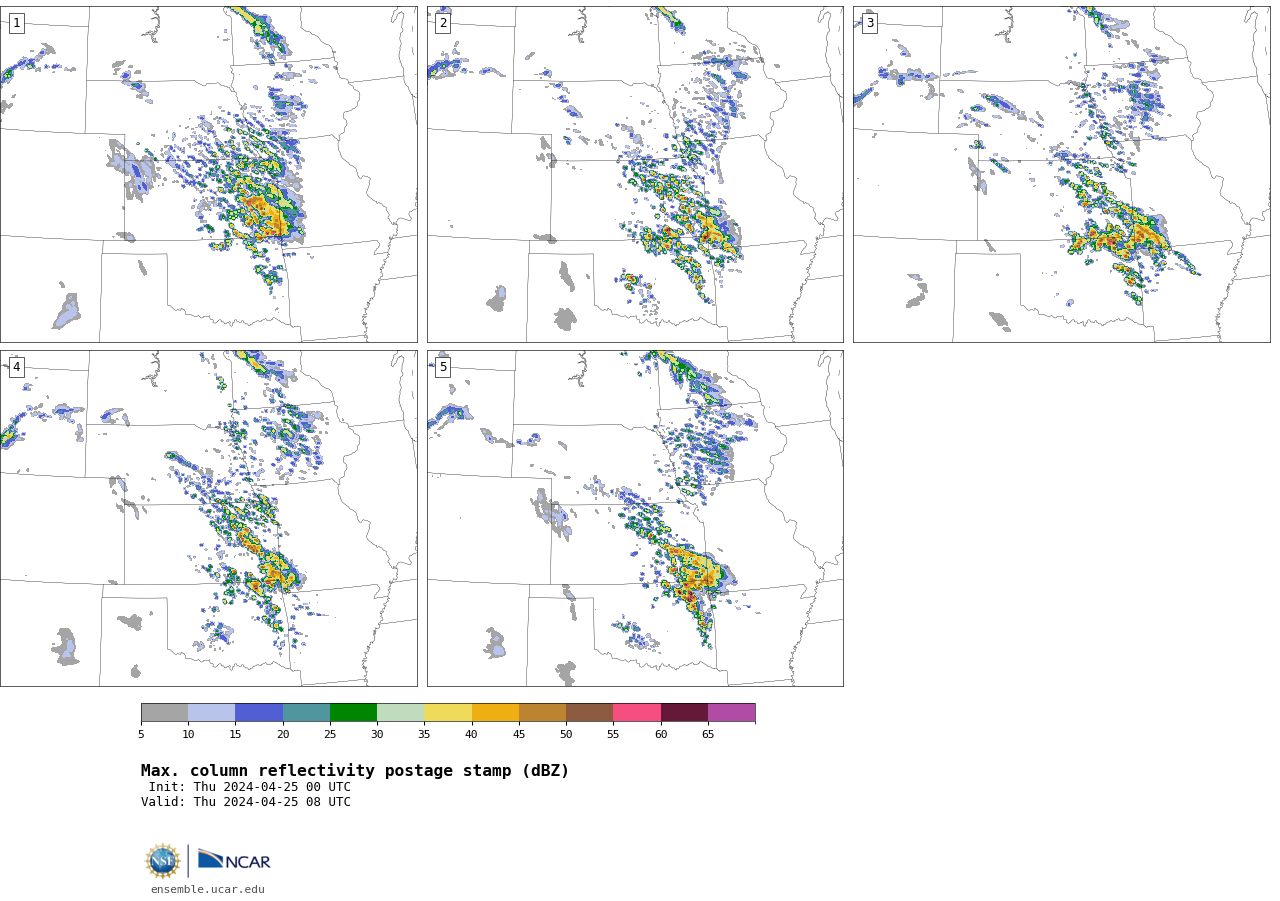1280x901 pixels.
Task: Click the colorbar tick label 5
Action: [x=141, y=735]
